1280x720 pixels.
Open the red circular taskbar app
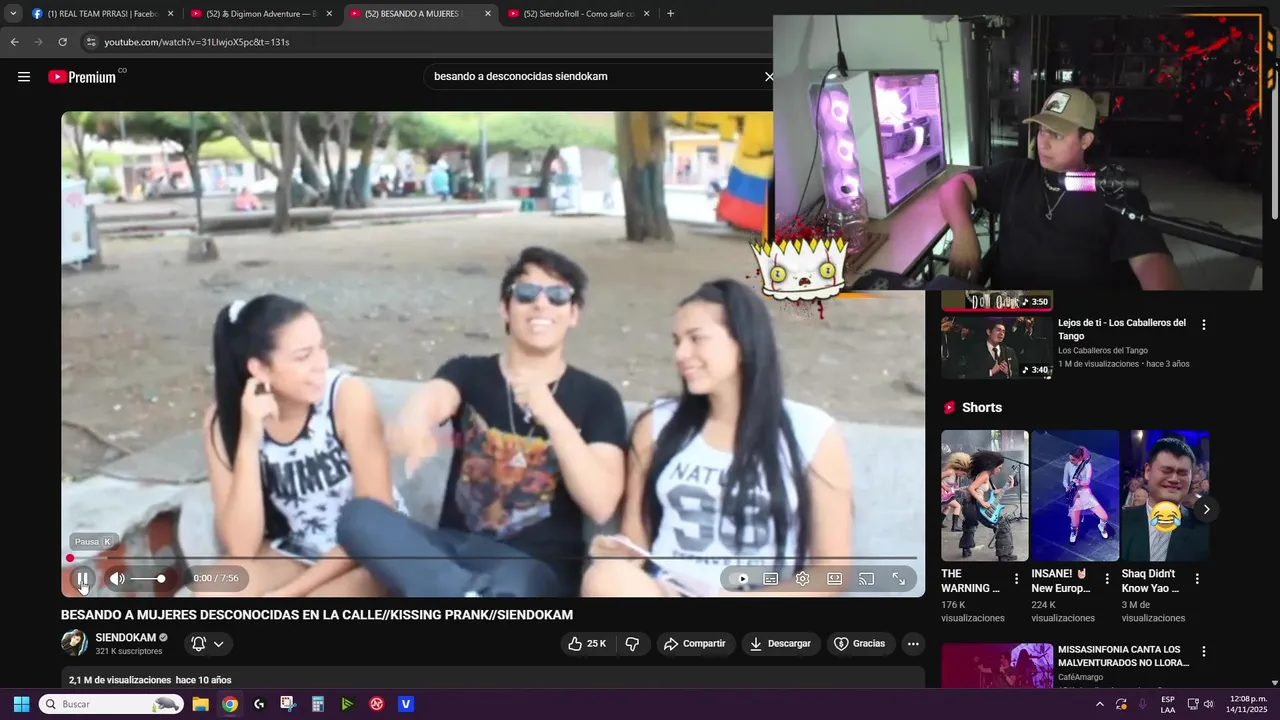376,704
